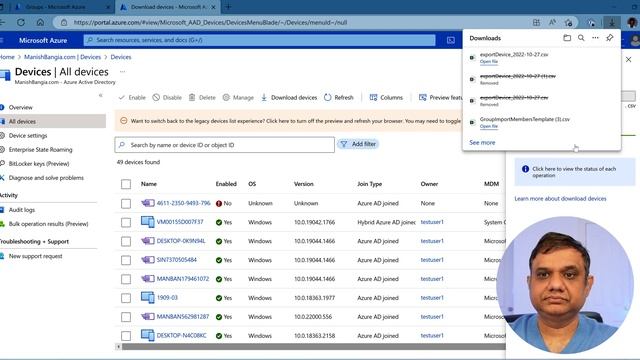Viewport: 640px width, 360px height.
Task: Check box for device MANBAN562981287
Action: point(126,317)
